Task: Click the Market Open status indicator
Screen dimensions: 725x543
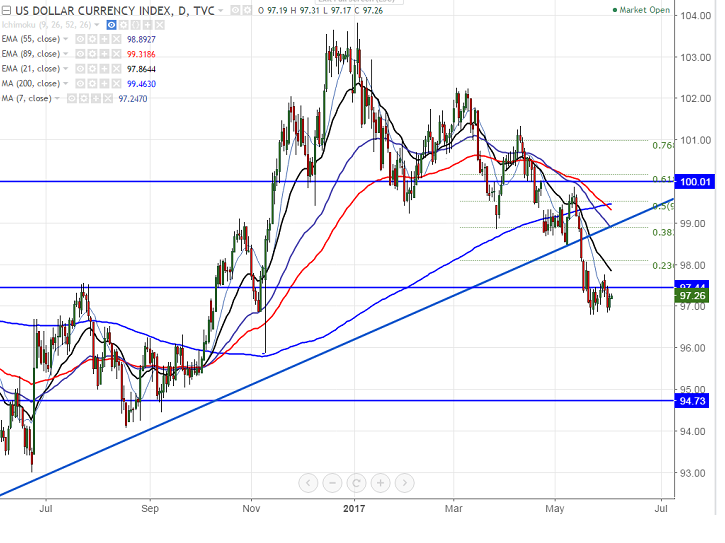Action: coord(641,10)
